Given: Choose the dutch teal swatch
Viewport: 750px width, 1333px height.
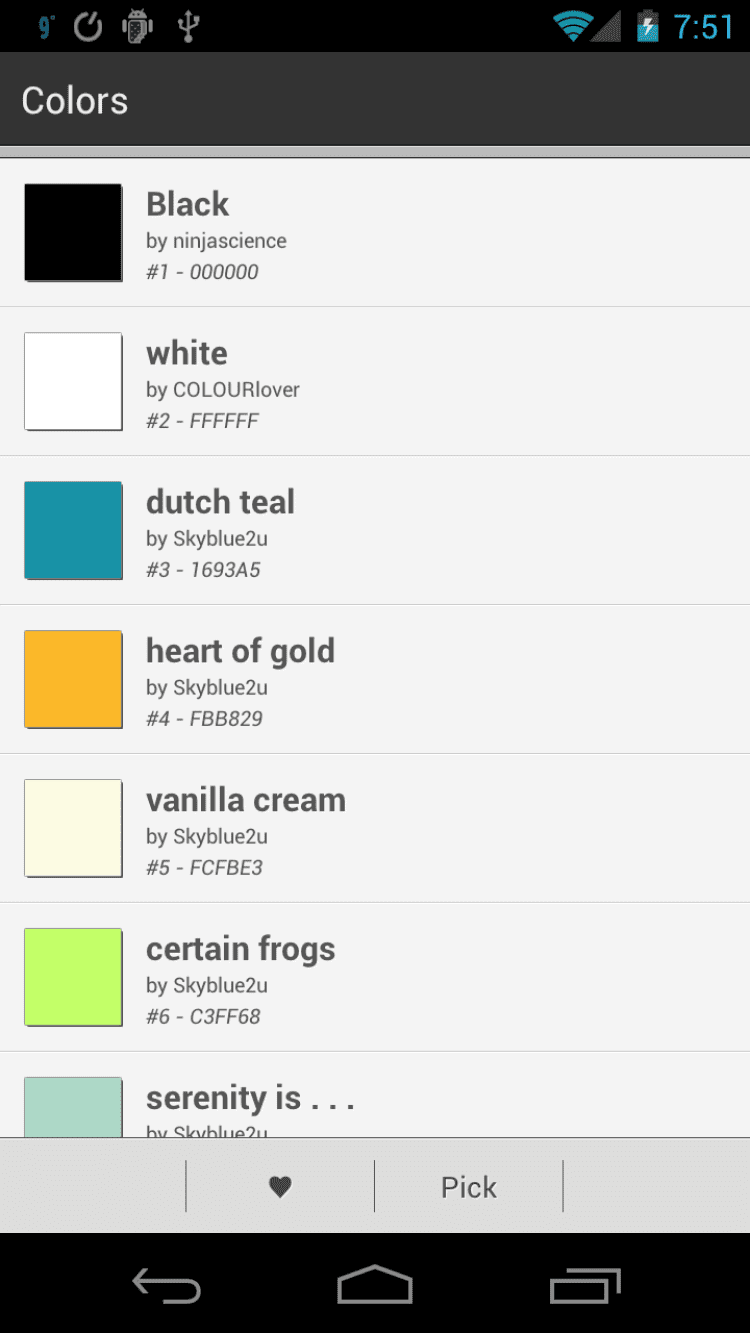Looking at the screenshot, I should point(73,530).
